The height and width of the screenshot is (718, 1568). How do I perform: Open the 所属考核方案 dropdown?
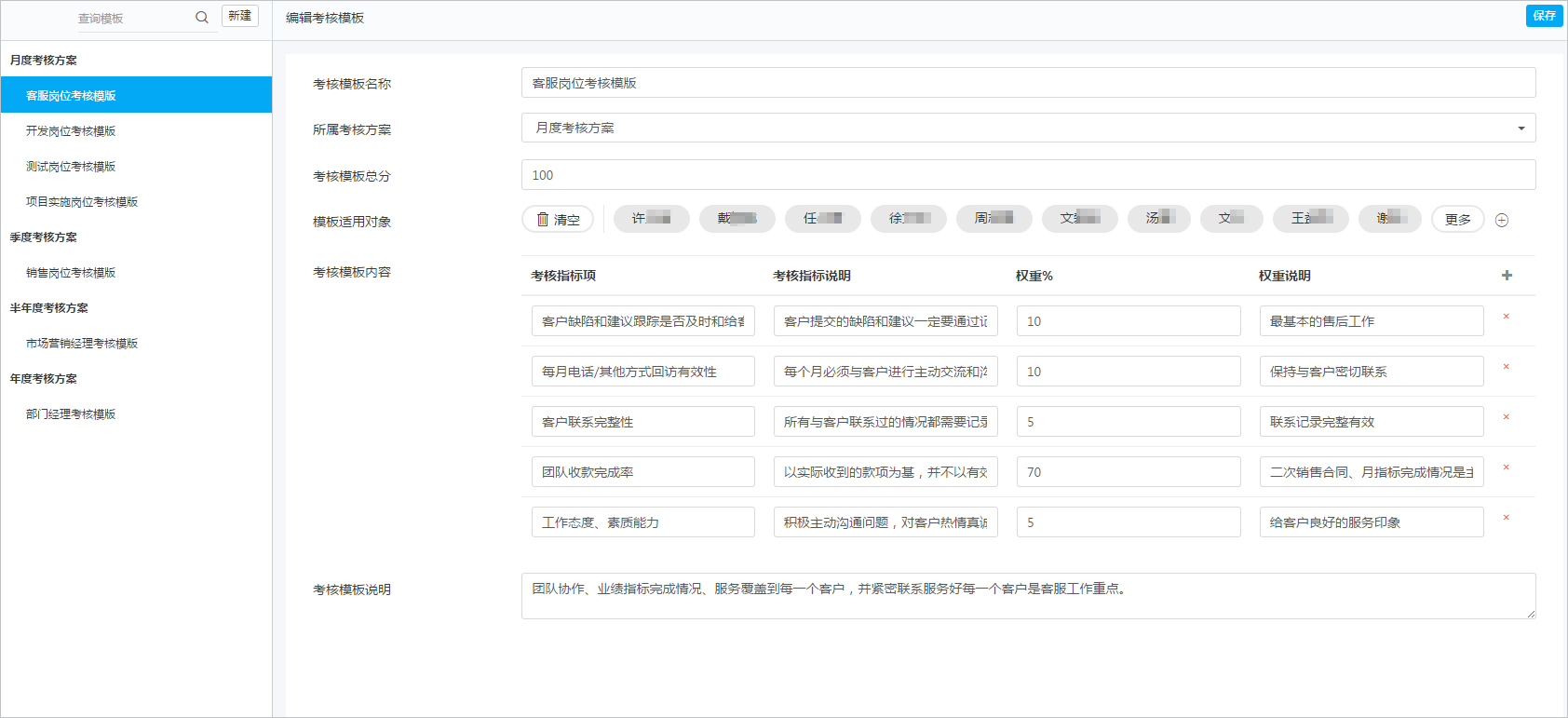coord(1028,129)
